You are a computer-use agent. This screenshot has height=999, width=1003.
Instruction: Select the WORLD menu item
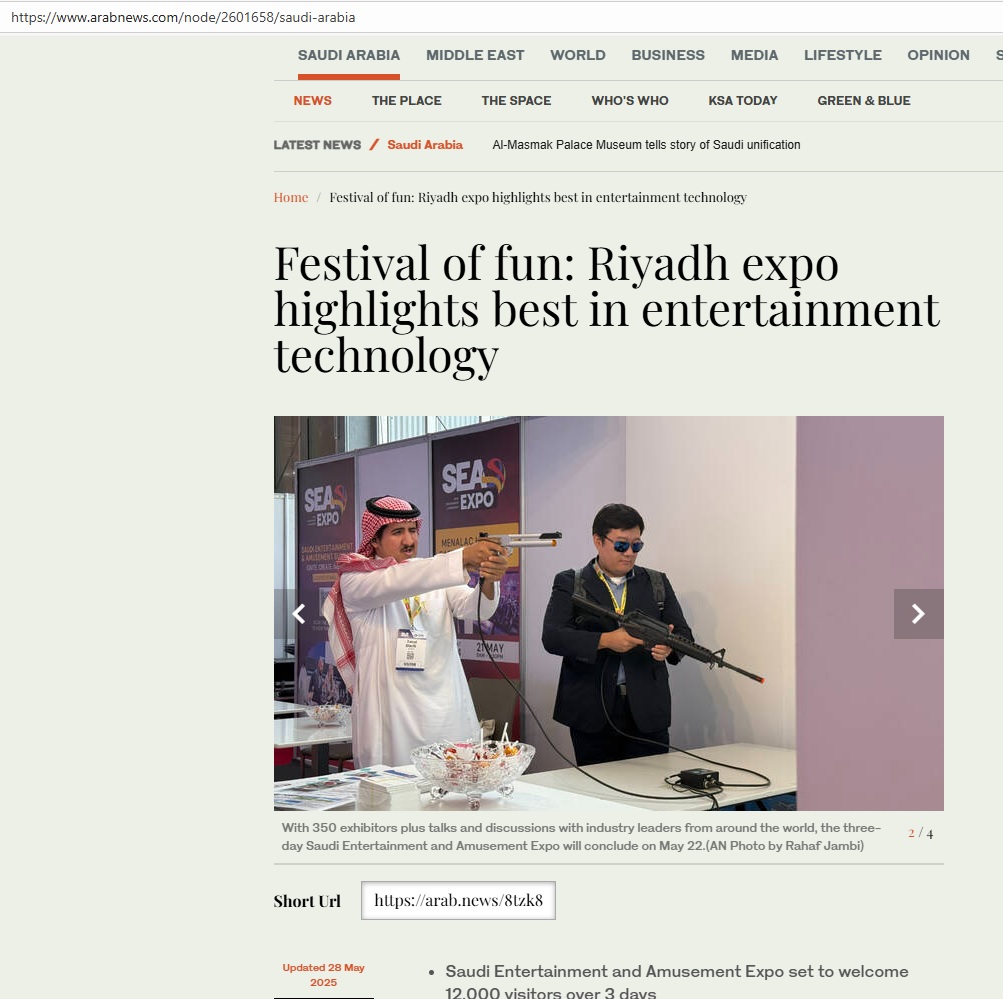[578, 55]
